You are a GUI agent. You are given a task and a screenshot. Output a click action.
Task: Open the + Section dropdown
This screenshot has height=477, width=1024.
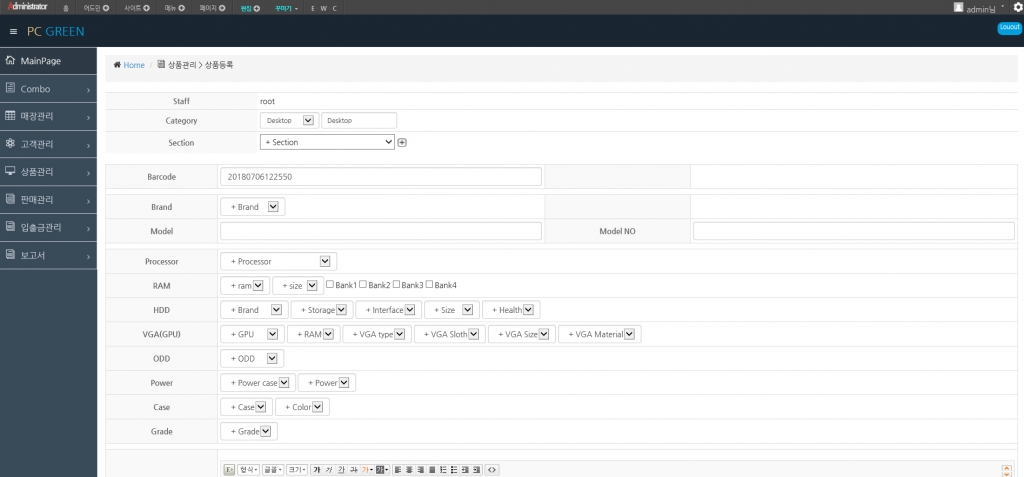327,142
